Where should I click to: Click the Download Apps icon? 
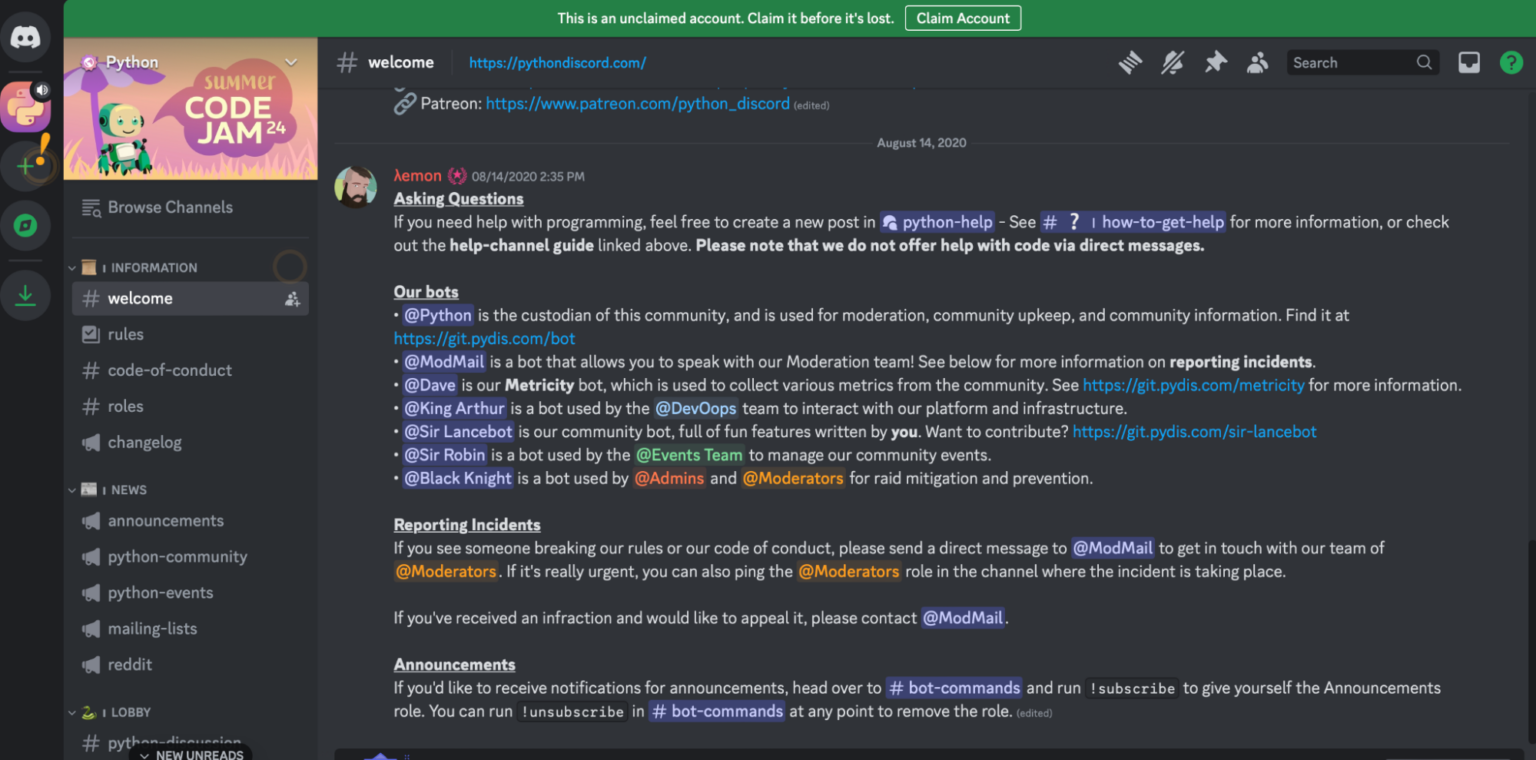pyautogui.click(x=26, y=295)
